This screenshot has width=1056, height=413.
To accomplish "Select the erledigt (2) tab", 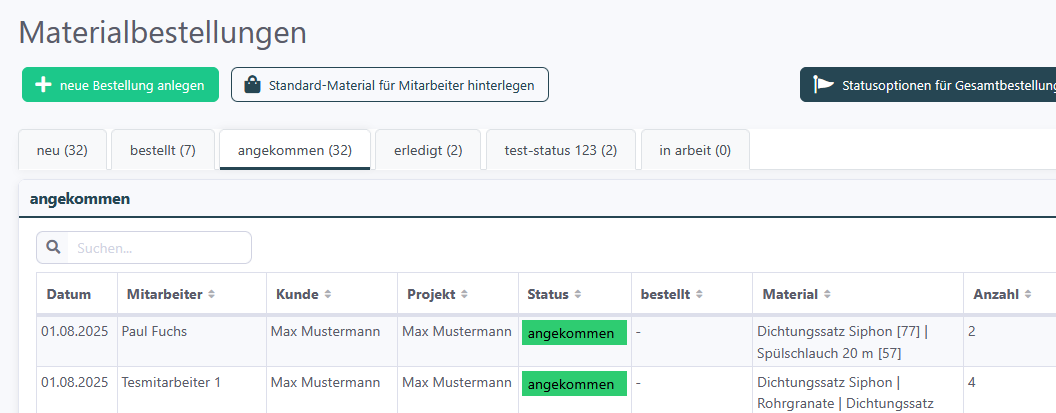I will (x=428, y=150).
